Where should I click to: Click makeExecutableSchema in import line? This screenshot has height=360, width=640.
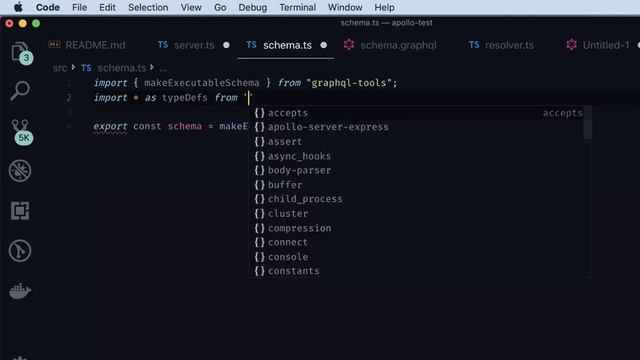coord(202,83)
